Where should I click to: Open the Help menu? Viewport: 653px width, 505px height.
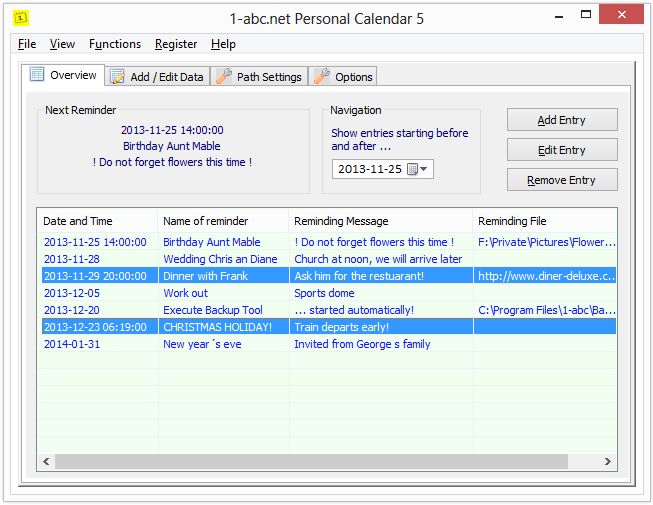223,44
